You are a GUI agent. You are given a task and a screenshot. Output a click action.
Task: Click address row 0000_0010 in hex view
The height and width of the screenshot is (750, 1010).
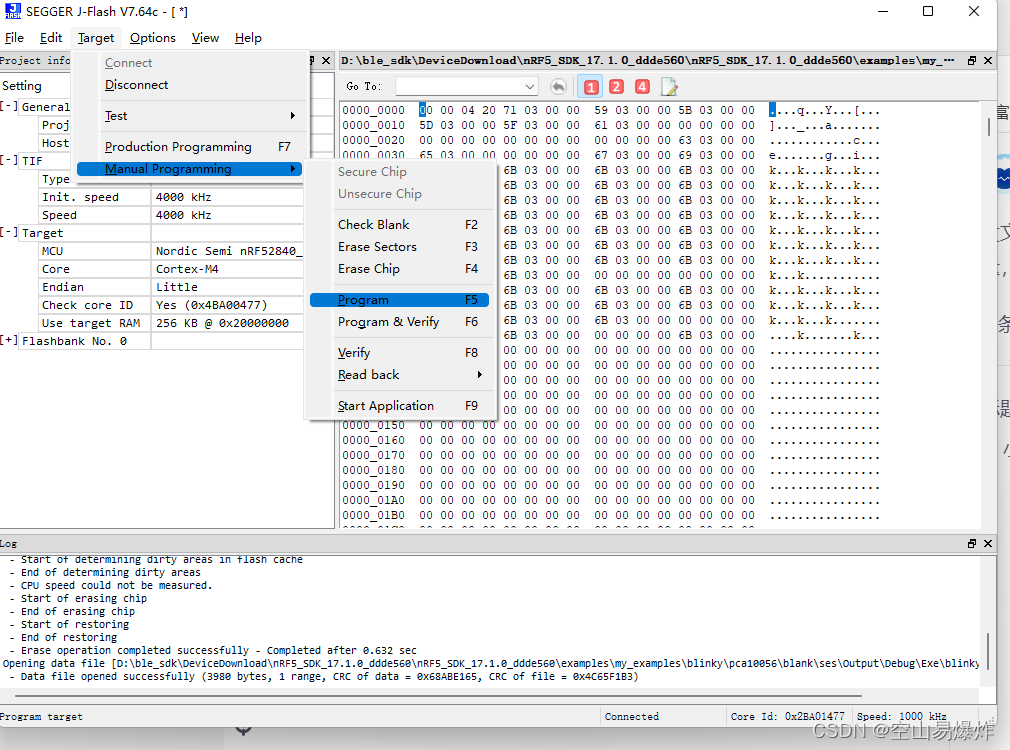click(x=374, y=126)
